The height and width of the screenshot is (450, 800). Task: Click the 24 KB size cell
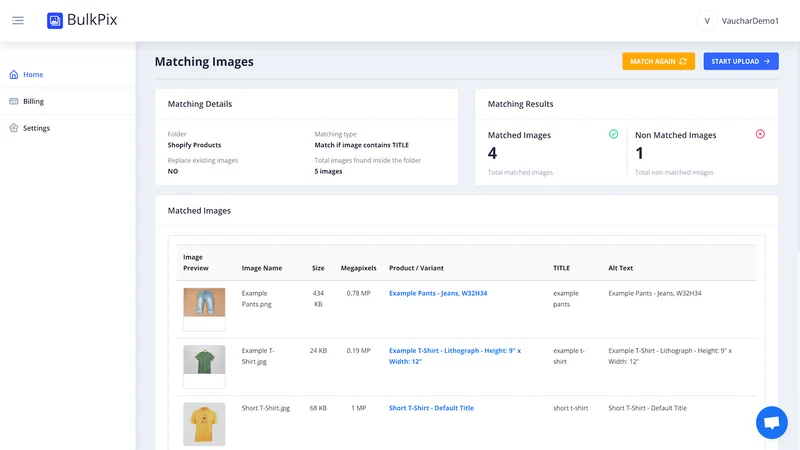[x=318, y=351]
